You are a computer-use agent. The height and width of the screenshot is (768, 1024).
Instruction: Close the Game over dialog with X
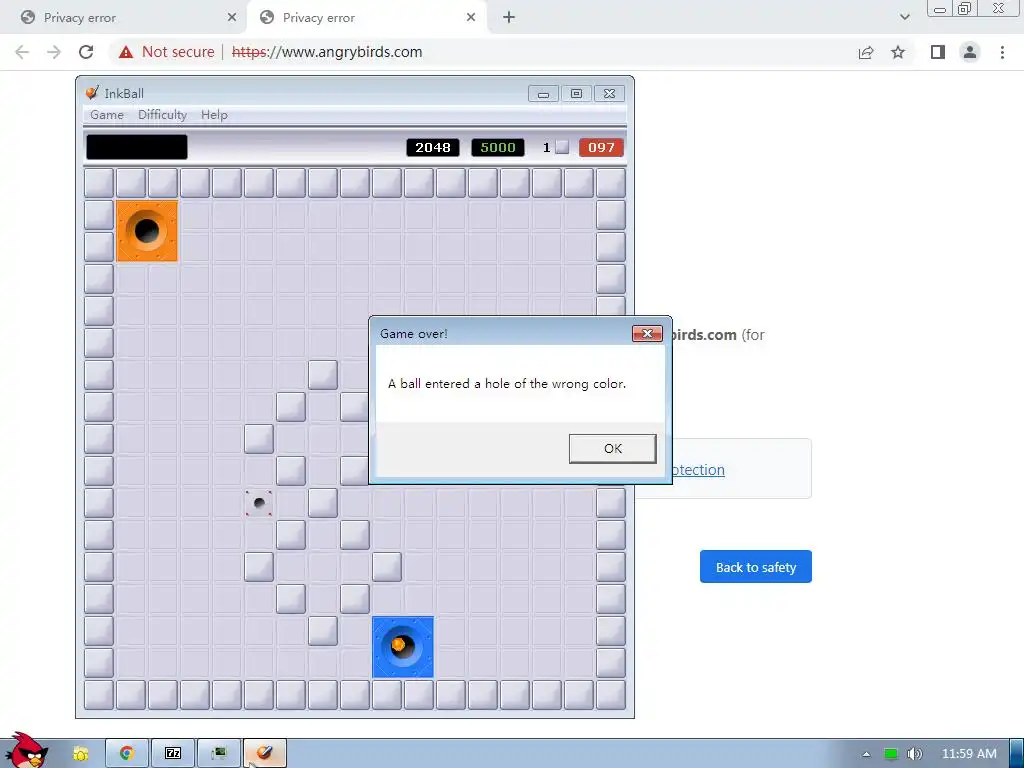click(647, 334)
